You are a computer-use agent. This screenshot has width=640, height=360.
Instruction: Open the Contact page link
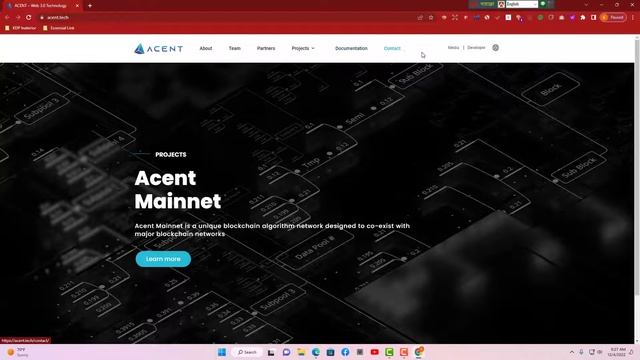pos(392,48)
